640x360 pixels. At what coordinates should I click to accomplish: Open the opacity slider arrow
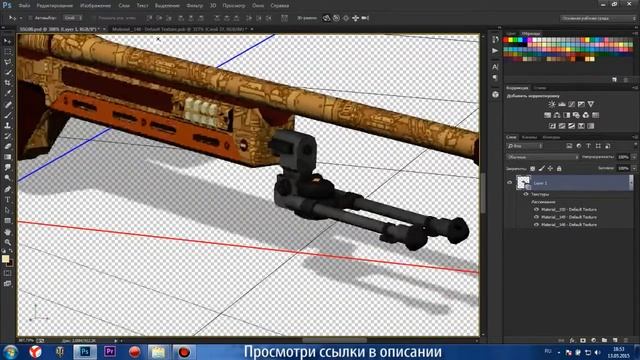coord(634,157)
